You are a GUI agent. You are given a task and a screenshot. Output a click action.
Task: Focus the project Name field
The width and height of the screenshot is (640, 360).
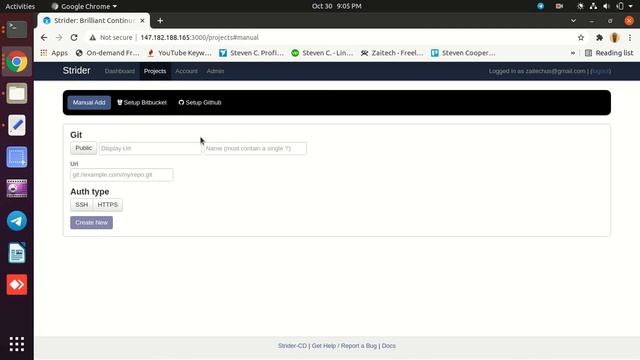pyautogui.click(x=255, y=148)
